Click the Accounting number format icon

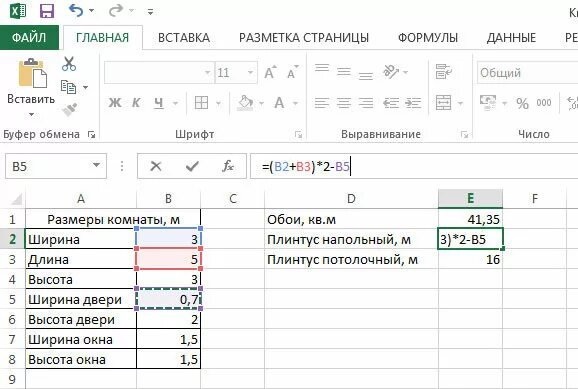488,103
